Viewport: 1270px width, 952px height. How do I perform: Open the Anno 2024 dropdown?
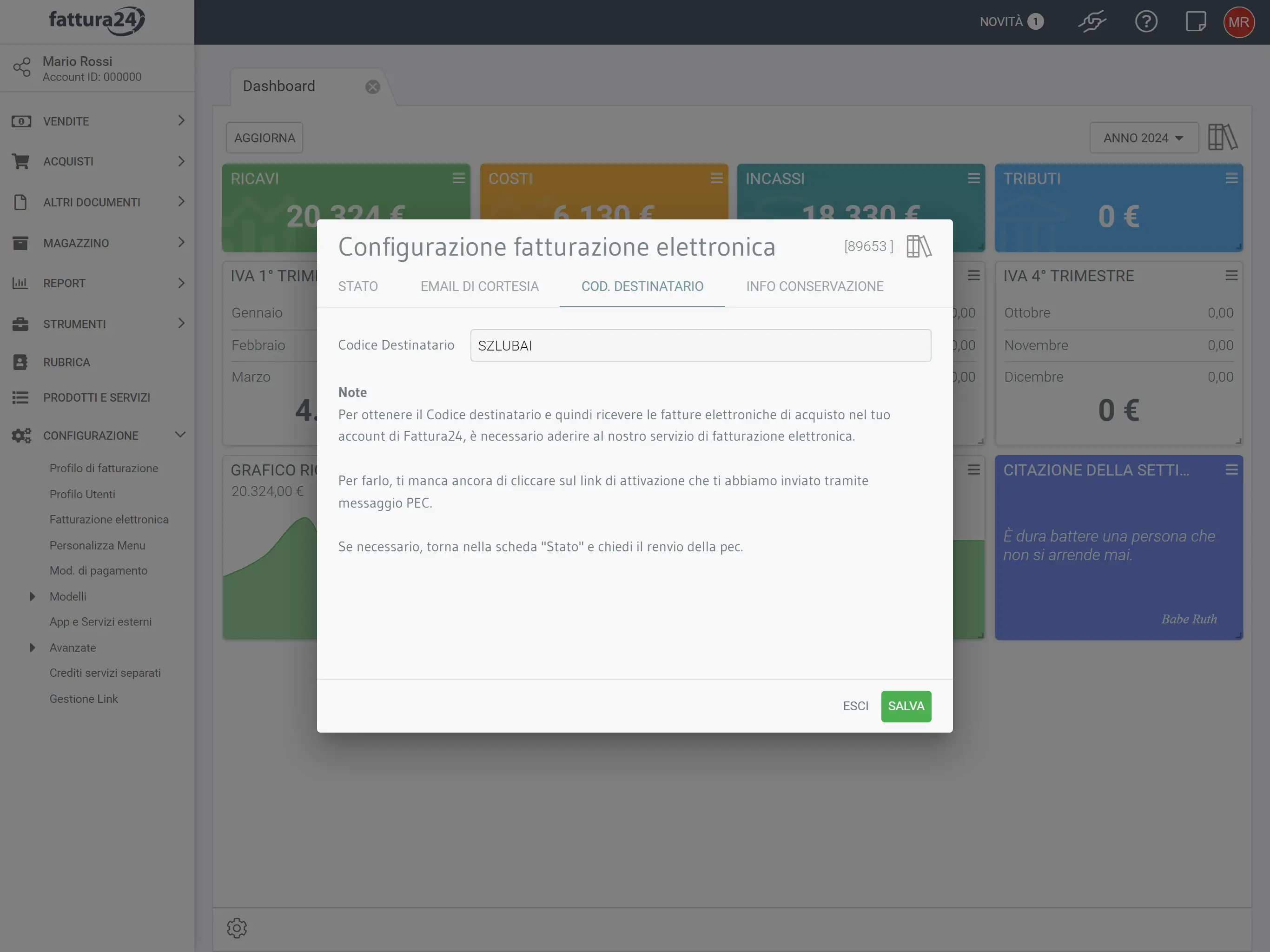click(1144, 138)
